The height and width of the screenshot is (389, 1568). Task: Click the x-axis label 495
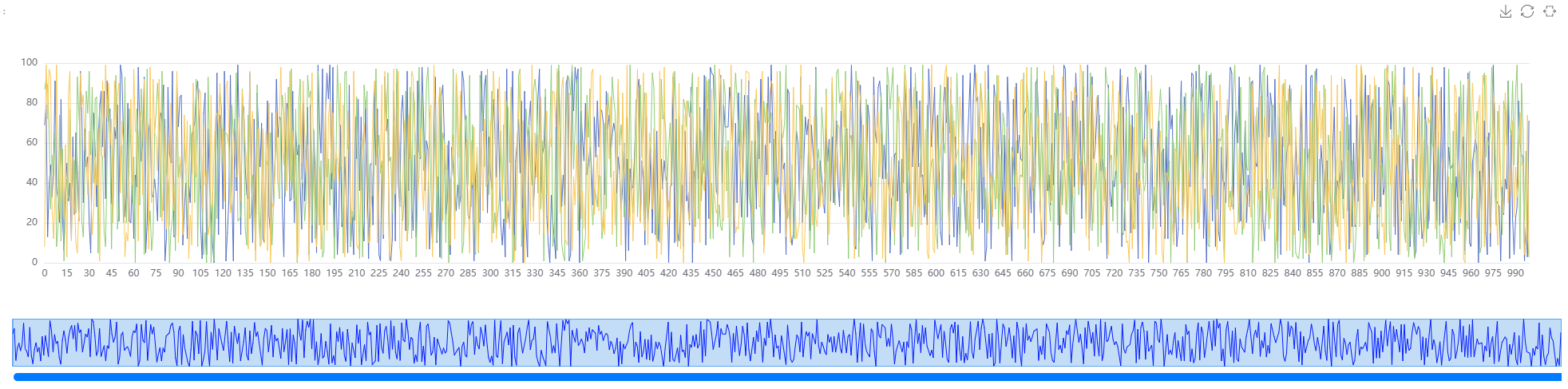tap(780, 273)
